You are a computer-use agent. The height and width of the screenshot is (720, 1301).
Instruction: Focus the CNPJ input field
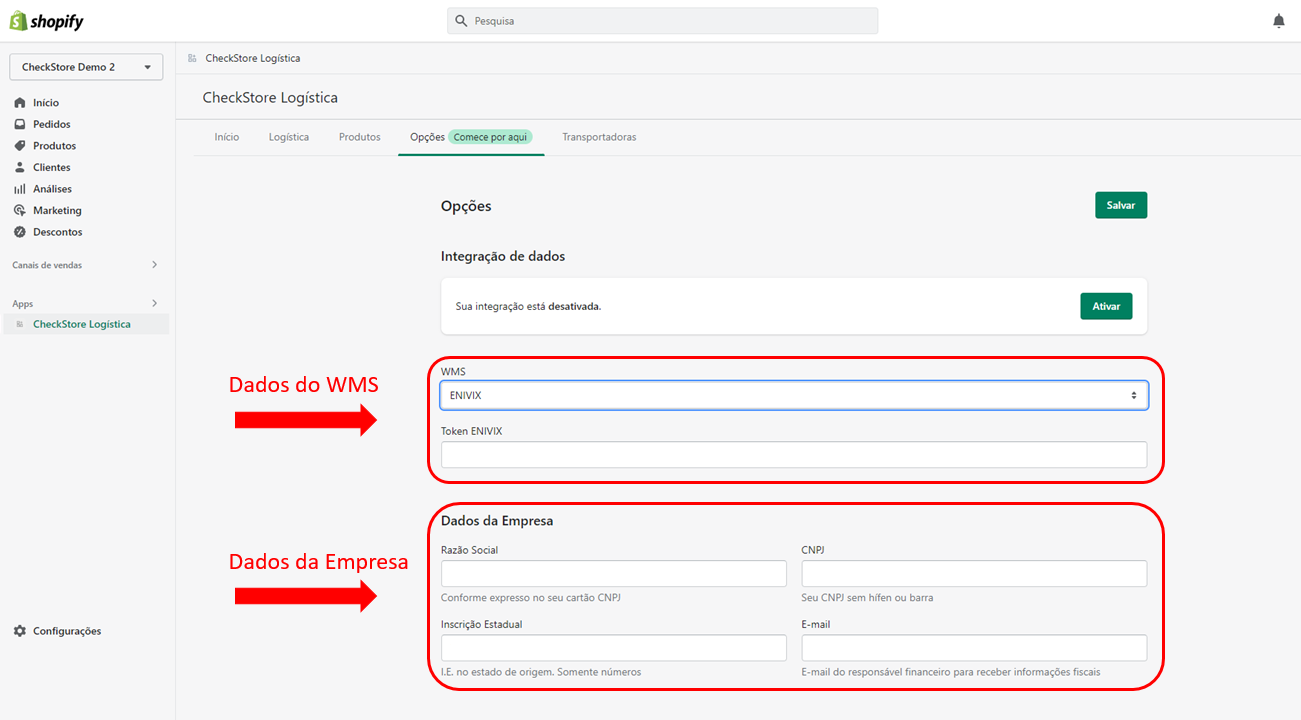(x=974, y=574)
